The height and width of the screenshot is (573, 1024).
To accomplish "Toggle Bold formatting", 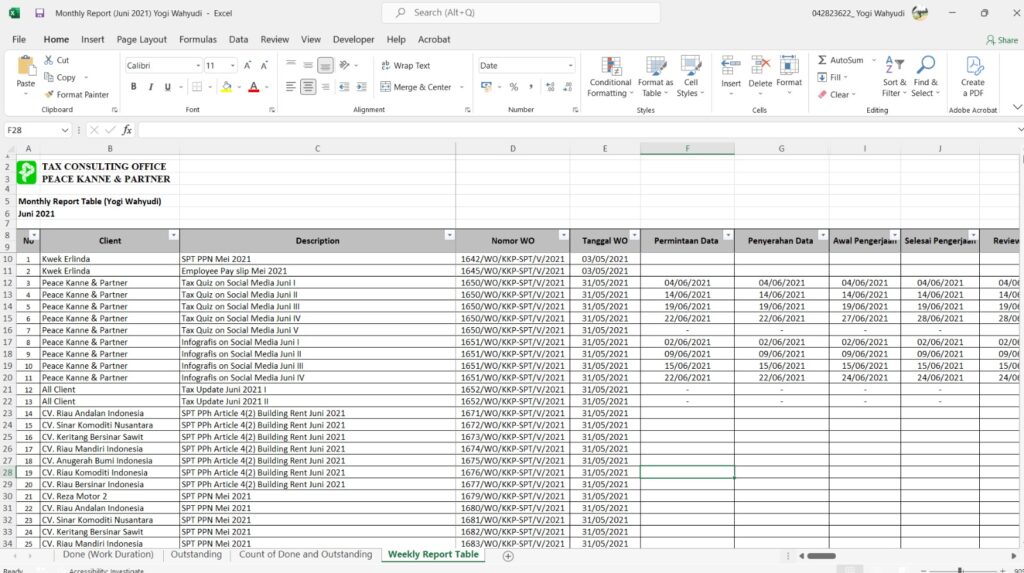I will pos(133,87).
